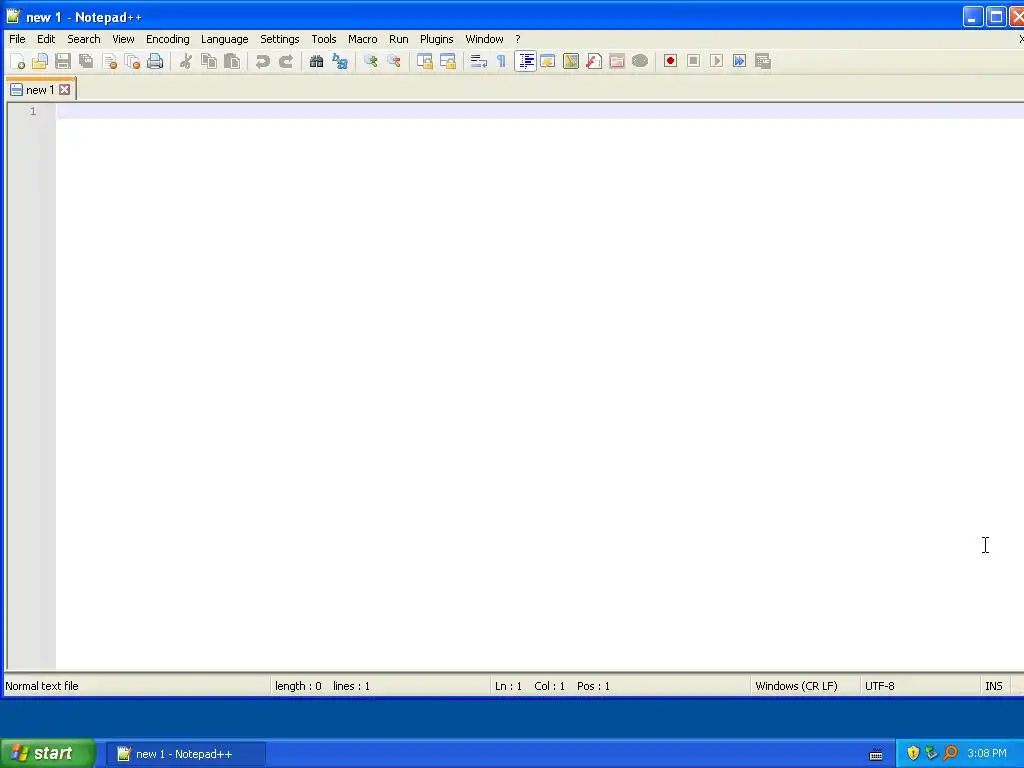Viewport: 1024px width, 768px height.
Task: Click line 1 in the editor
Action: (x=539, y=111)
